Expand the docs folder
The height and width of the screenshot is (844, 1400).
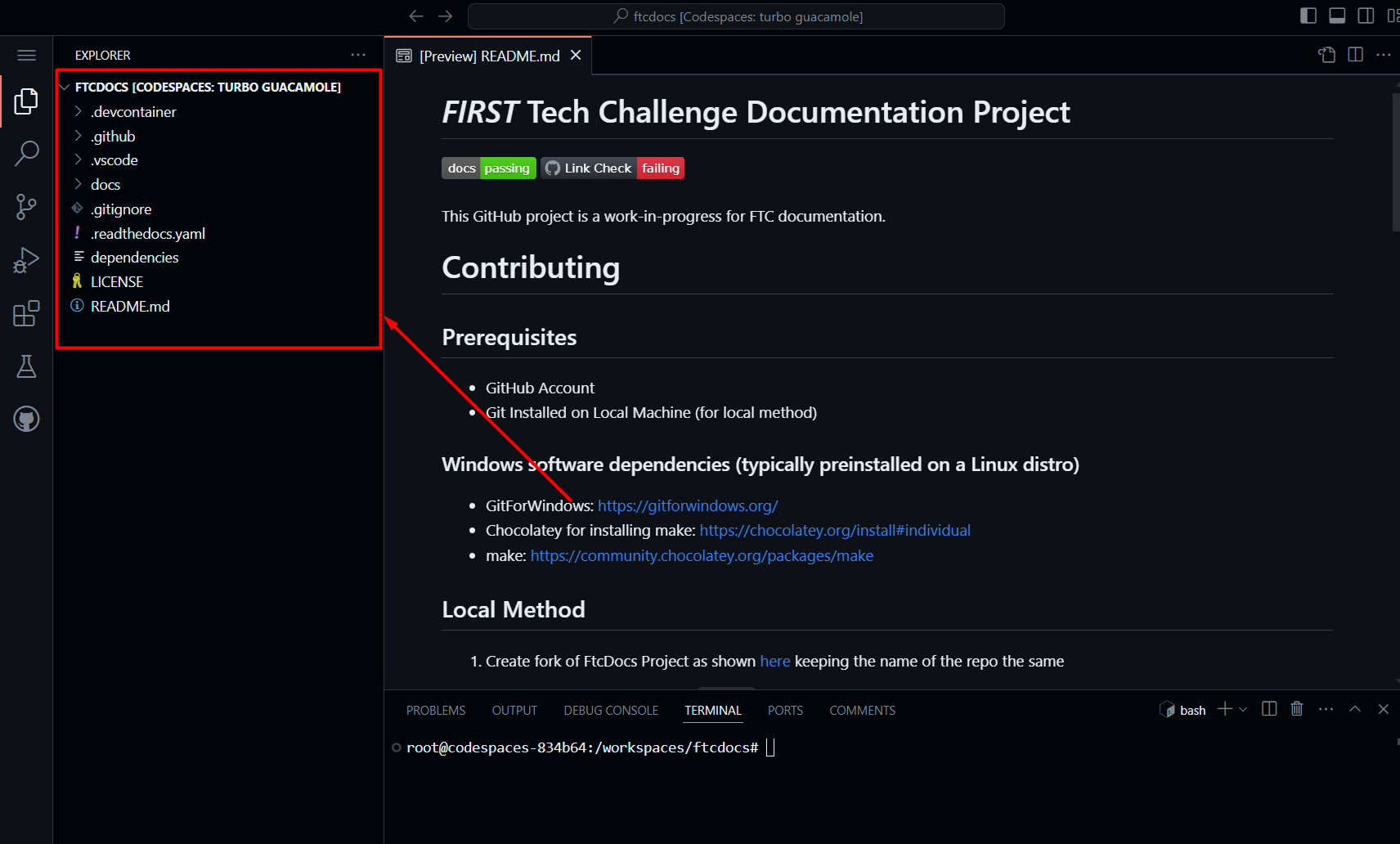[105, 185]
